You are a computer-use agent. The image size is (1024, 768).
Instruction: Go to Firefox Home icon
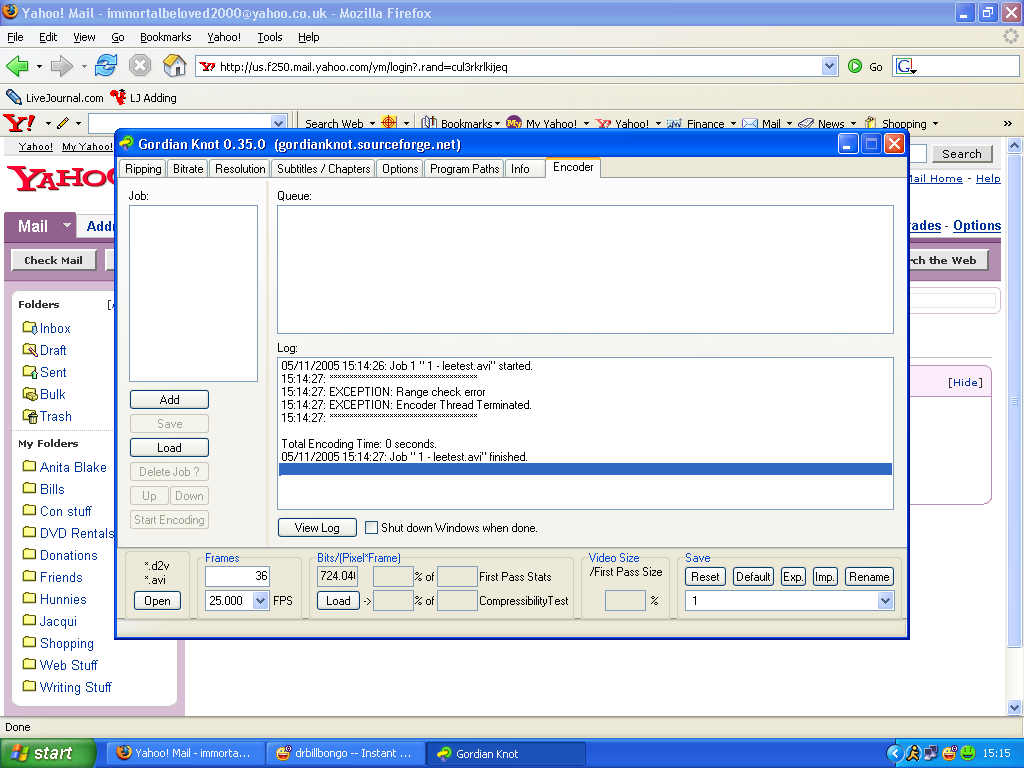pos(174,66)
